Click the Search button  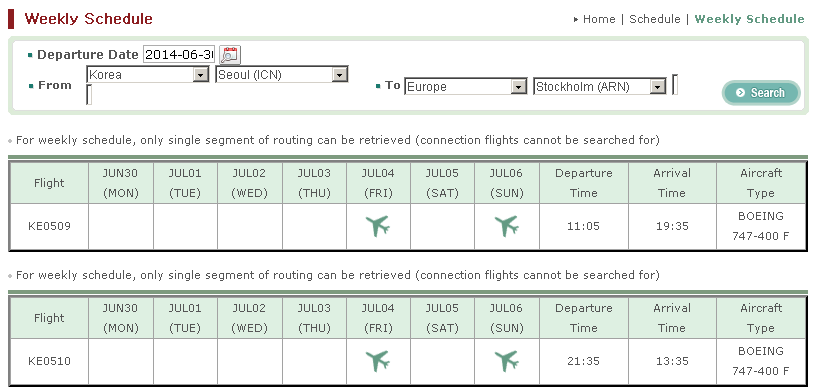pos(761,93)
